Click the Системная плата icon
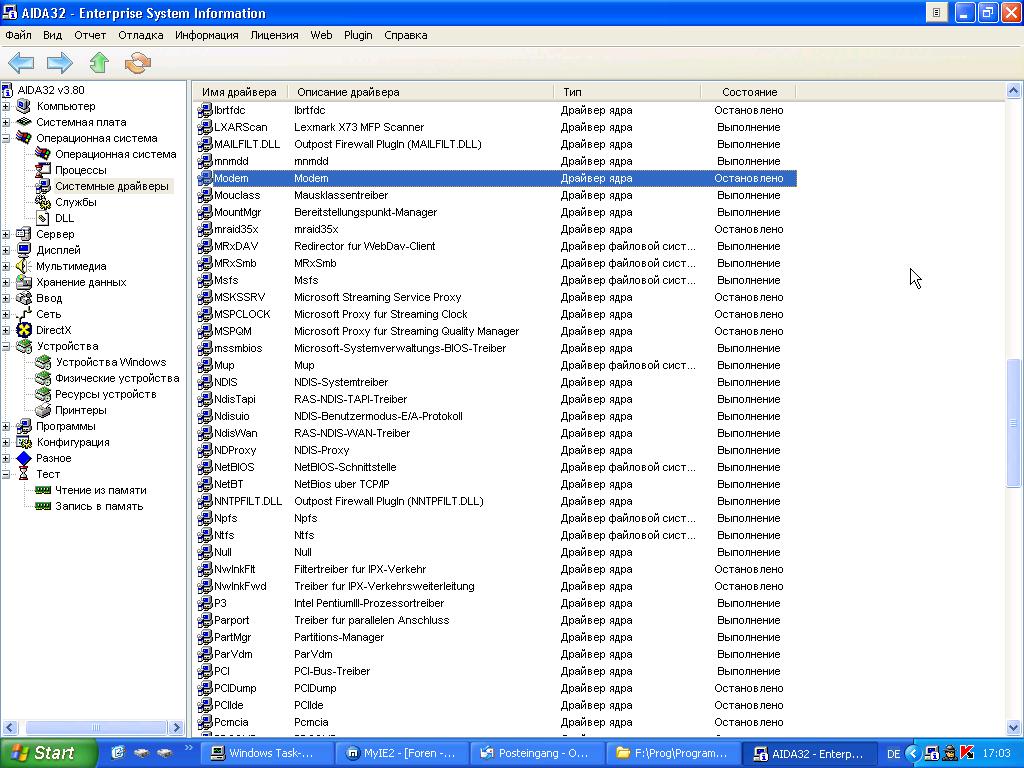This screenshot has height=768, width=1024. point(24,122)
